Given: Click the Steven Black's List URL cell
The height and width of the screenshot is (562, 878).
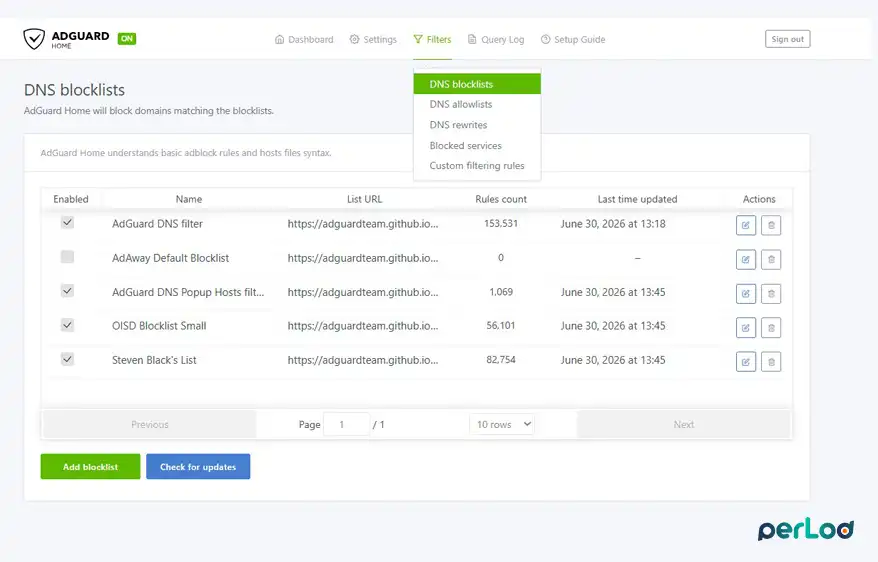Looking at the screenshot, I should pos(363,360).
